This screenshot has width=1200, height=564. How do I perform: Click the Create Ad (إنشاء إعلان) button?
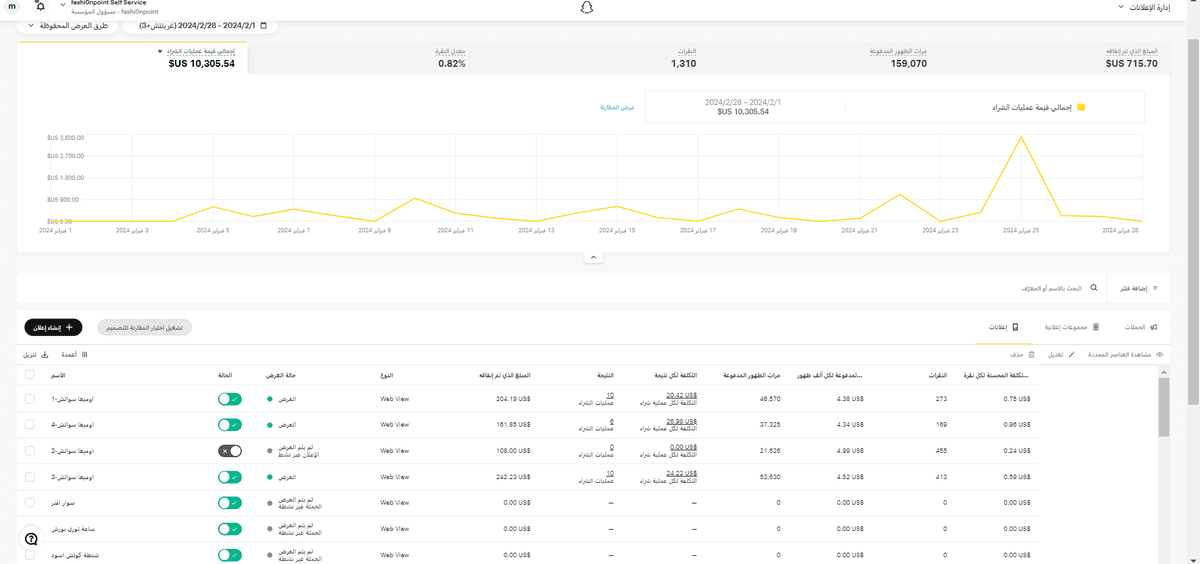click(x=52, y=327)
